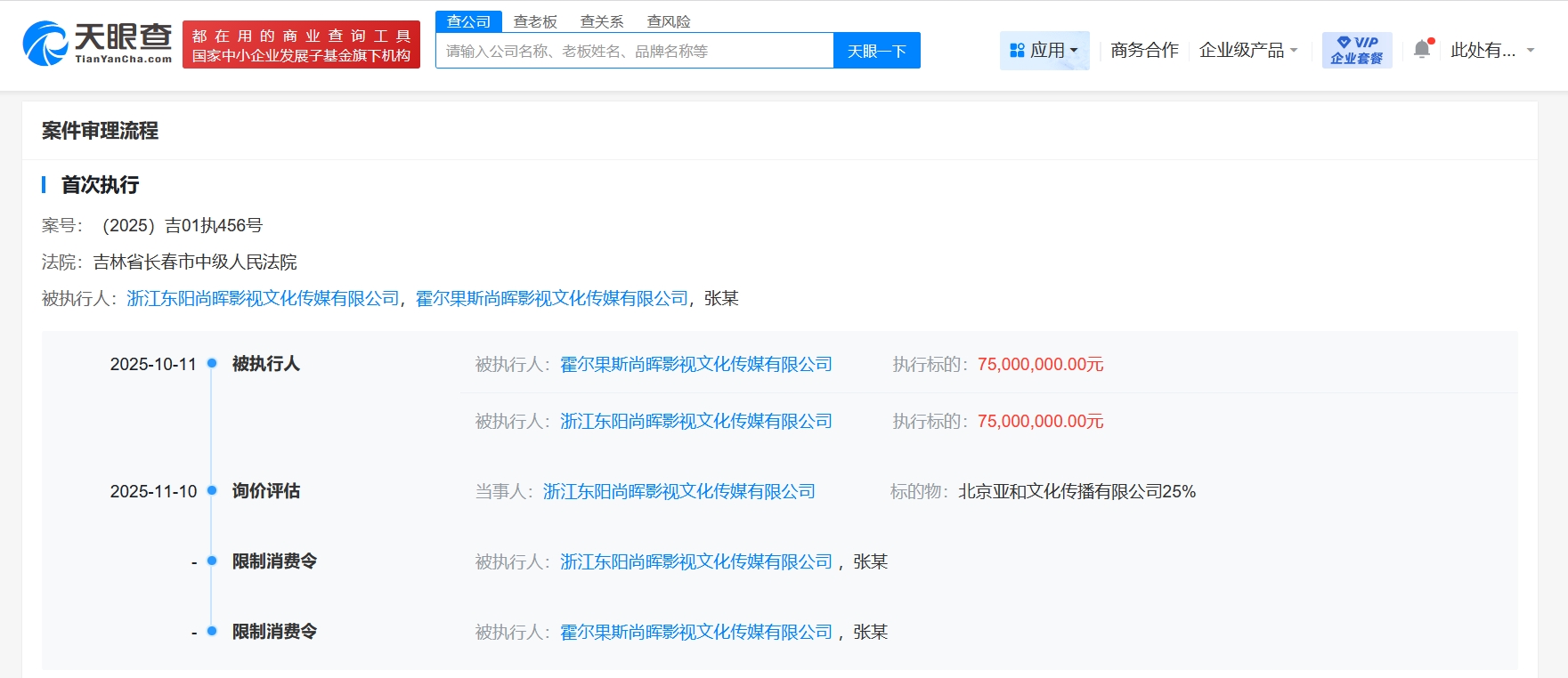Open the 商务合作 link
This screenshot has width=1568, height=678.
pos(1144,51)
